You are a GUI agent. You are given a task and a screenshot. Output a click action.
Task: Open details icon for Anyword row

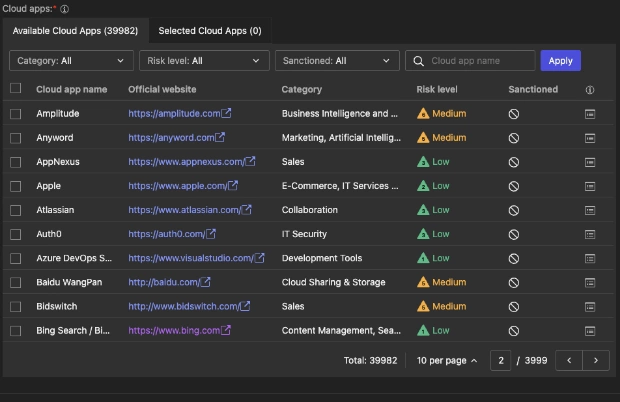click(x=590, y=138)
